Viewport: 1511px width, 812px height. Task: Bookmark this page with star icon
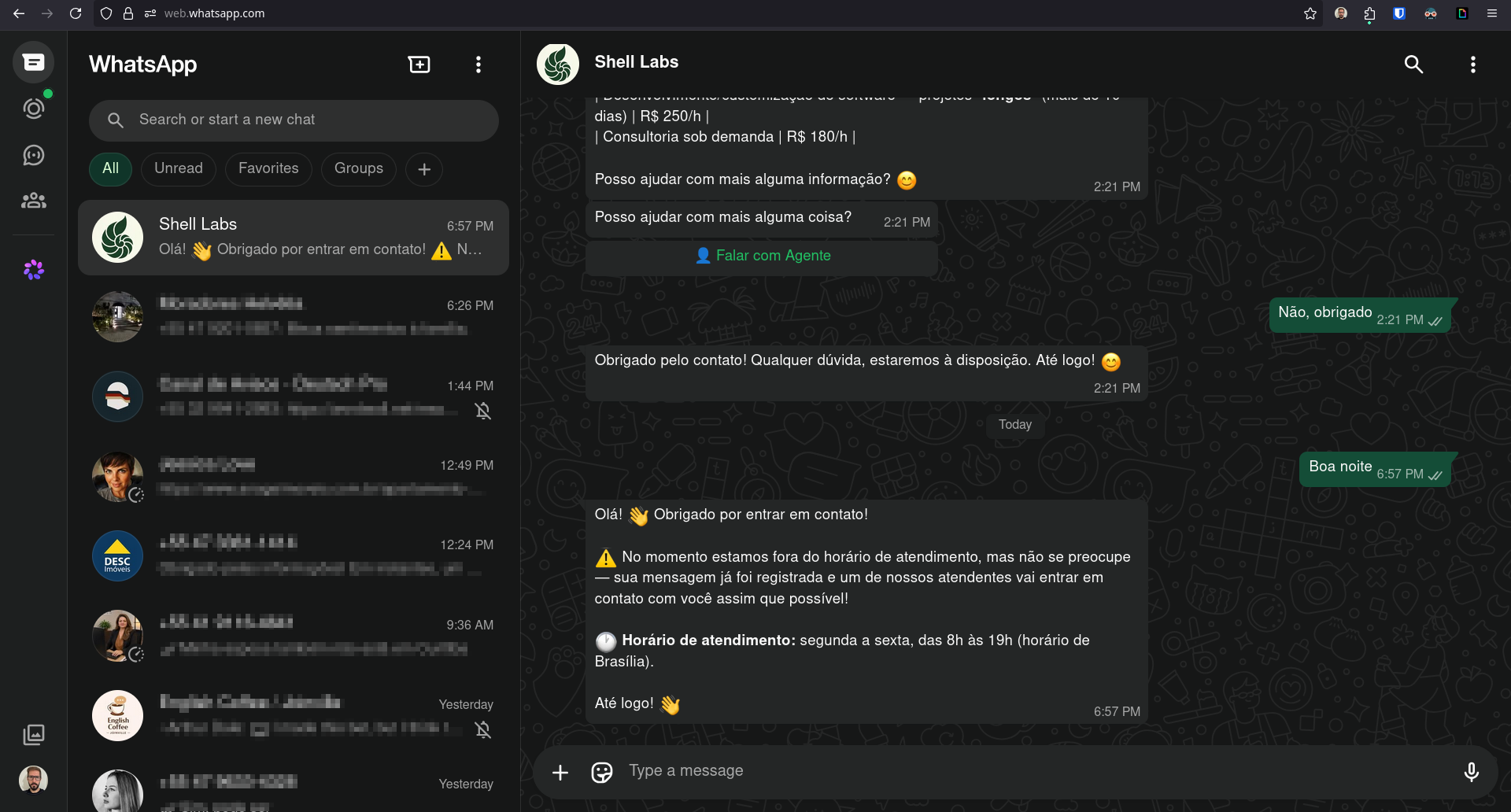[1310, 13]
